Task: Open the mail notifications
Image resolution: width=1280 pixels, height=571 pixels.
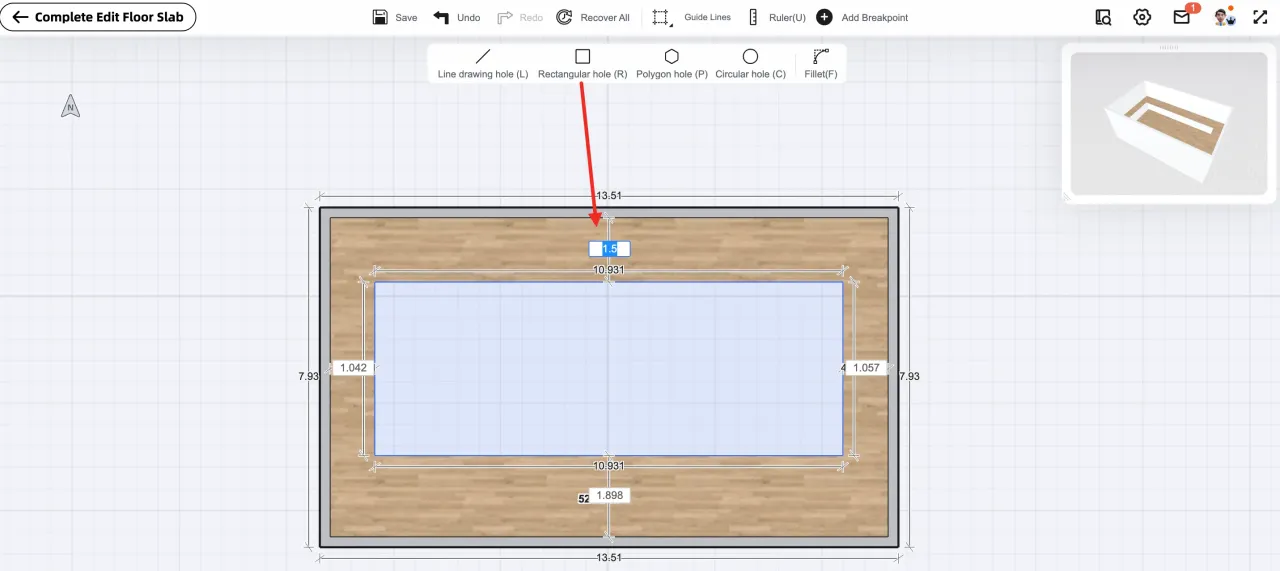Action: click(x=1181, y=17)
